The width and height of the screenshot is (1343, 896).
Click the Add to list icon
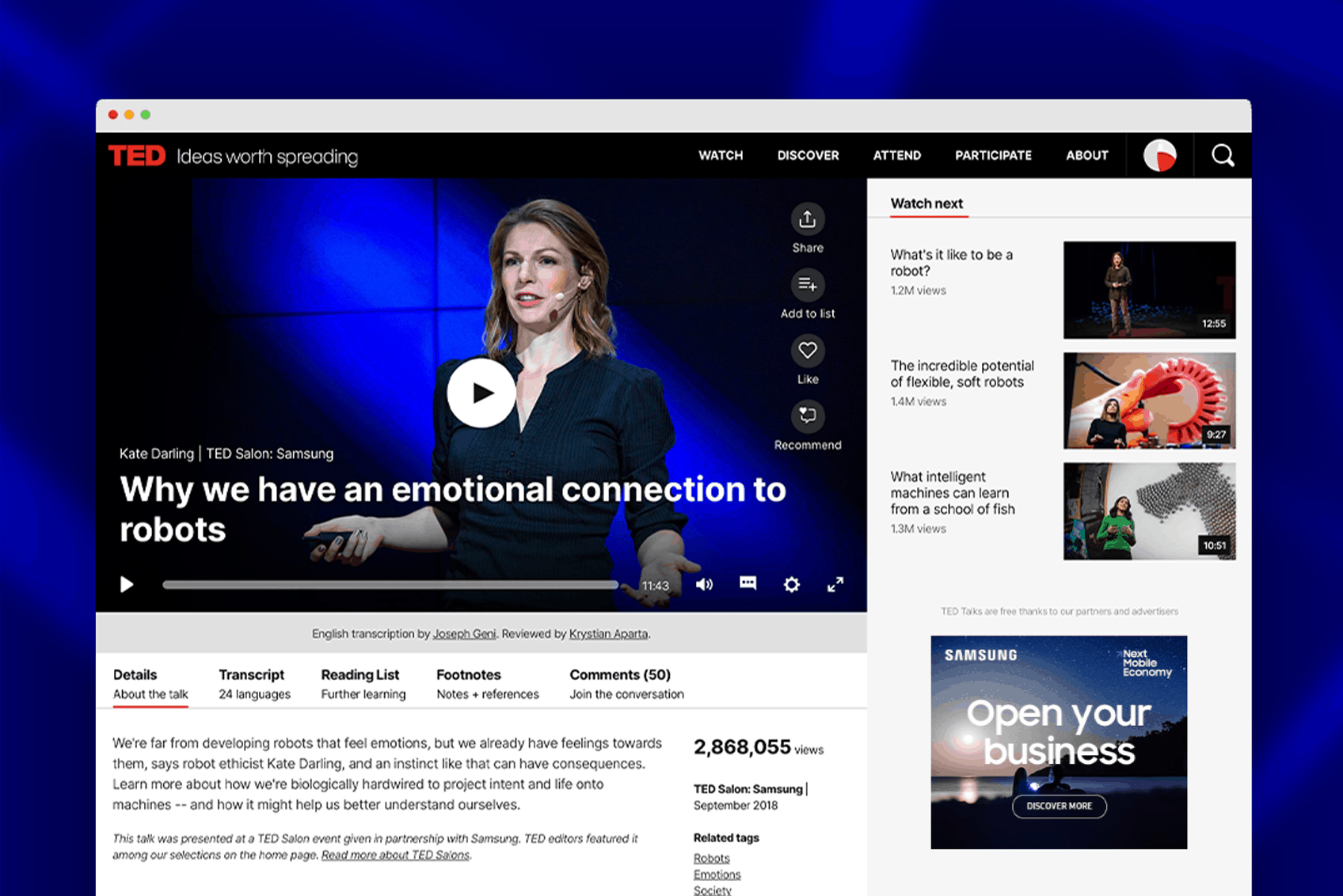tap(807, 285)
